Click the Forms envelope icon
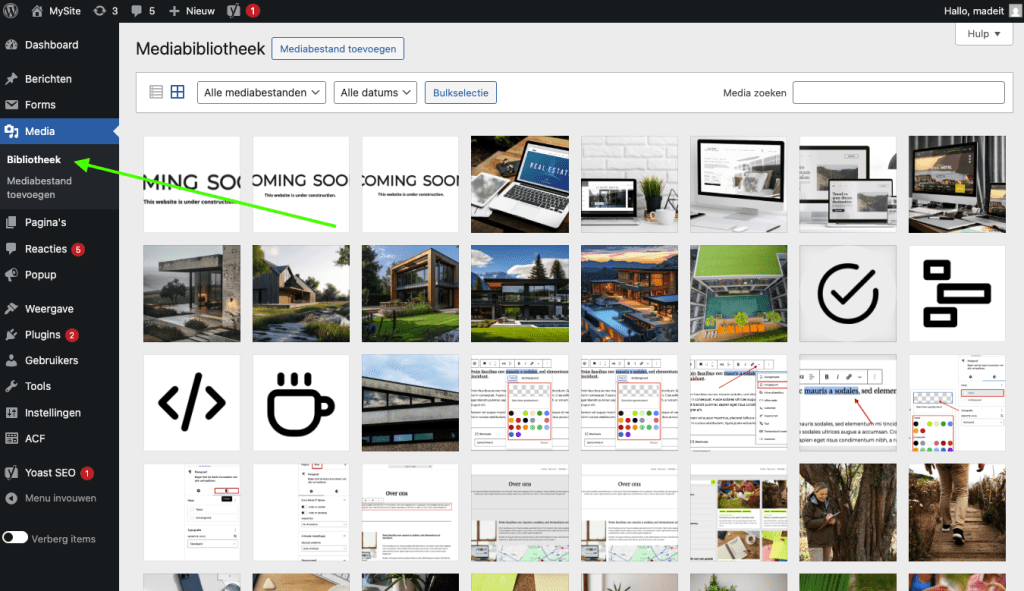Image resolution: width=1024 pixels, height=591 pixels. [x=11, y=104]
